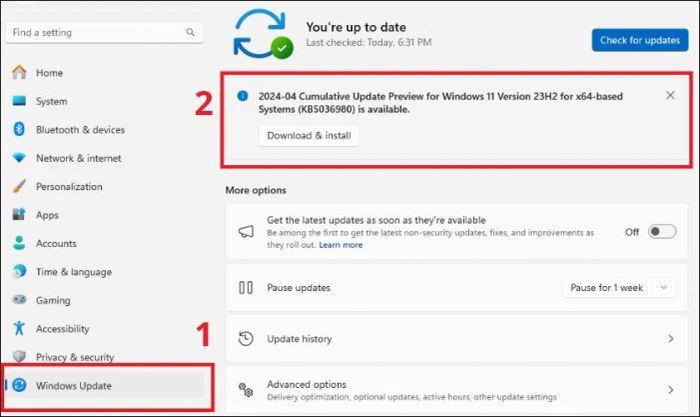The image size is (700, 417).
Task: Click the Time & language globe icon
Action: coord(19,271)
